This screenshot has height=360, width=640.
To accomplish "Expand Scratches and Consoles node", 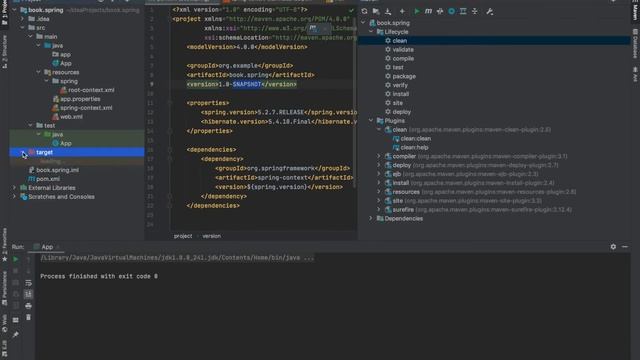I will click(15, 197).
